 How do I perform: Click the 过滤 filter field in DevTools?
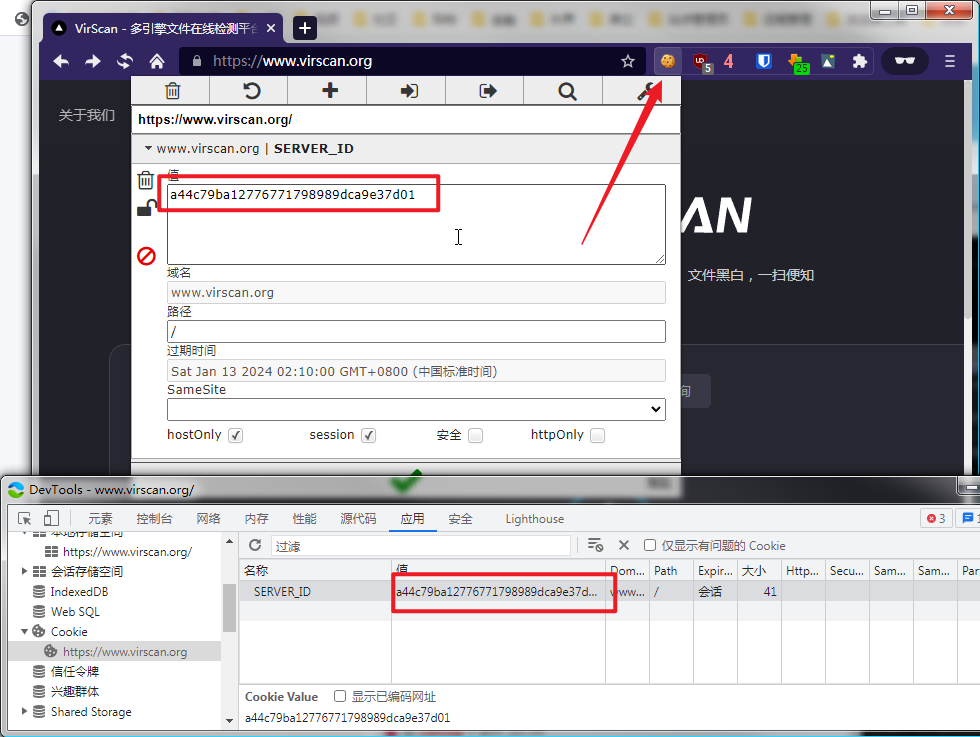pos(421,546)
